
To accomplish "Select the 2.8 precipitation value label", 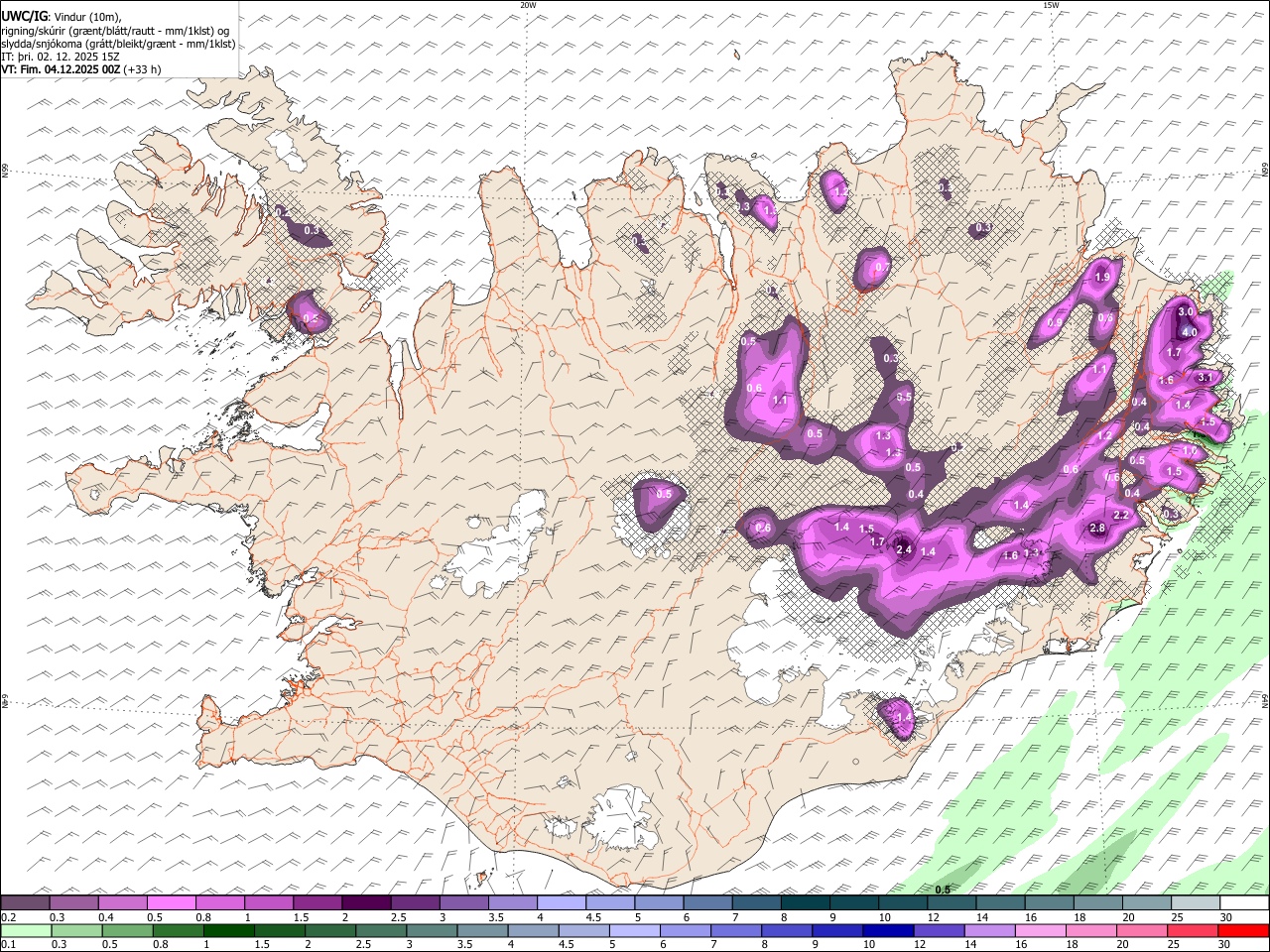I will (1097, 529).
